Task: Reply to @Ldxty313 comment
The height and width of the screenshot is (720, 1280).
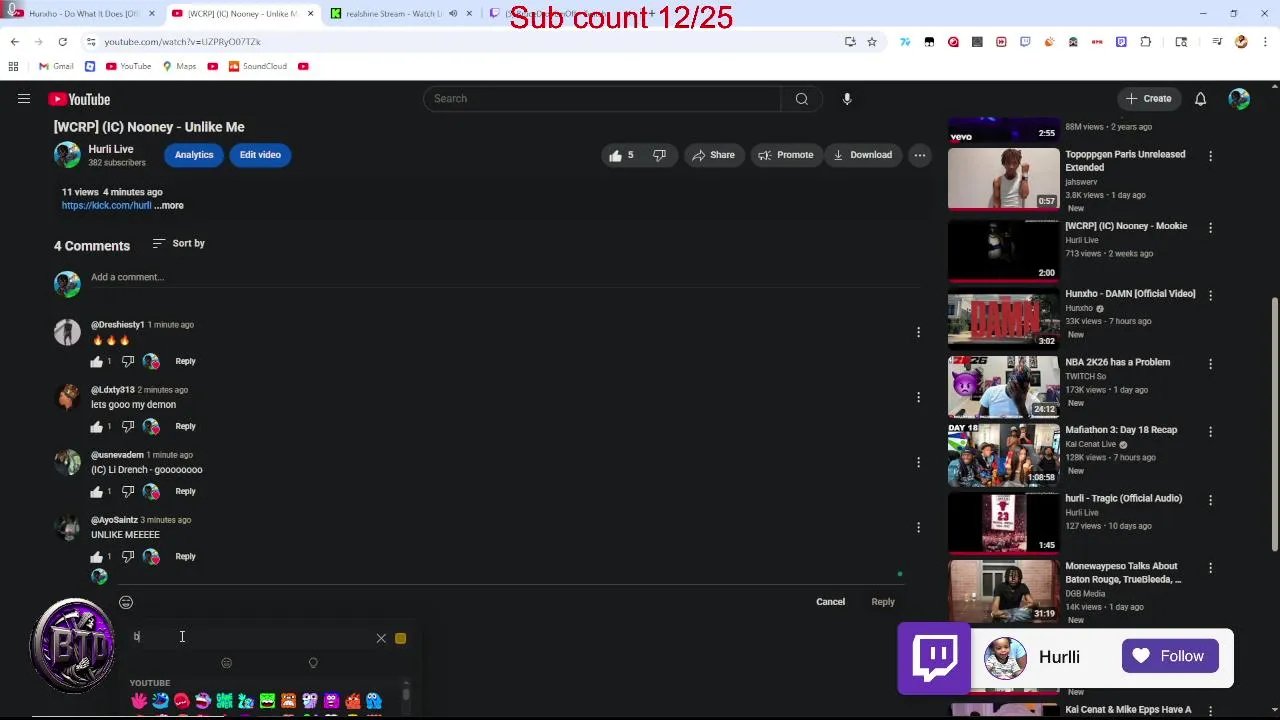Action: click(185, 426)
